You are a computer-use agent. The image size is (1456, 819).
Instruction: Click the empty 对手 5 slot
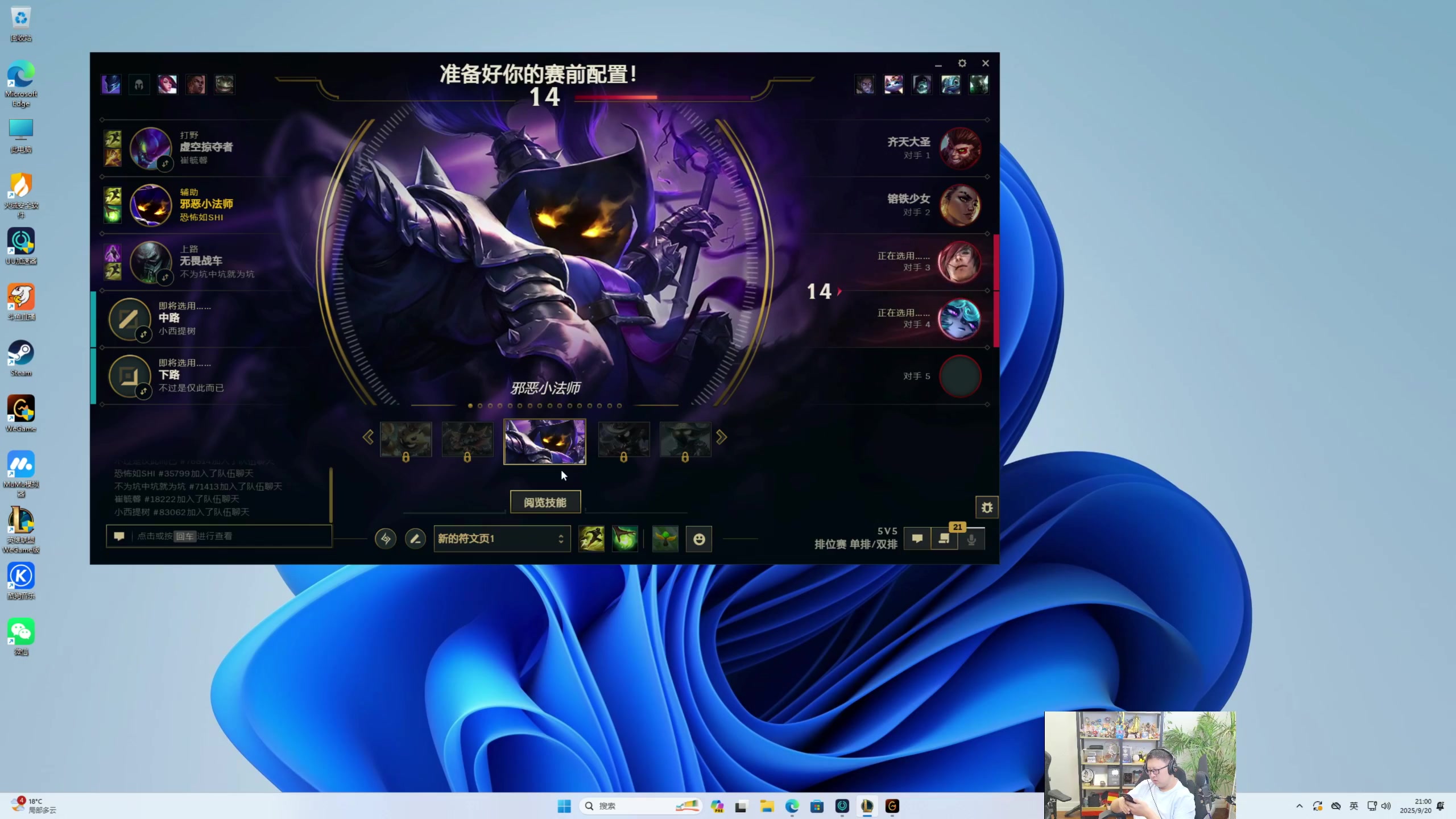[x=959, y=376]
